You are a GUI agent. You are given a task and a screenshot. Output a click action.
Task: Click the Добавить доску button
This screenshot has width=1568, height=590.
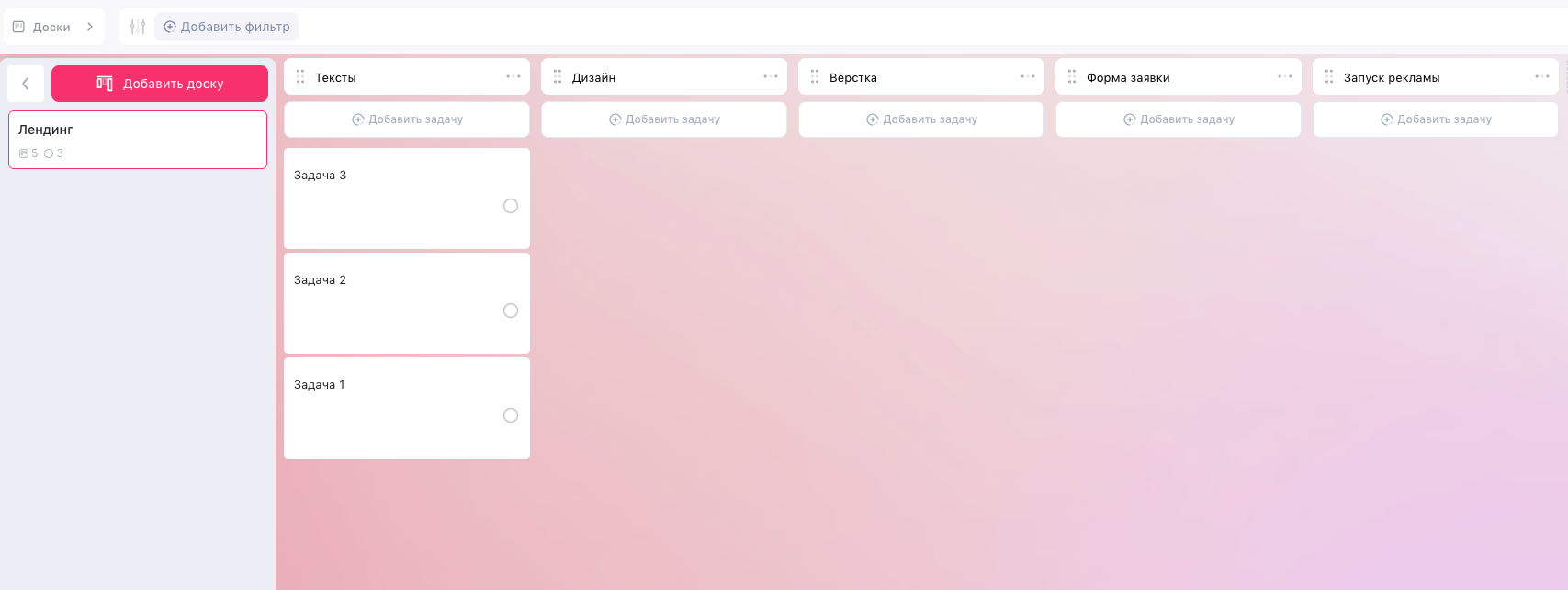[x=160, y=84]
